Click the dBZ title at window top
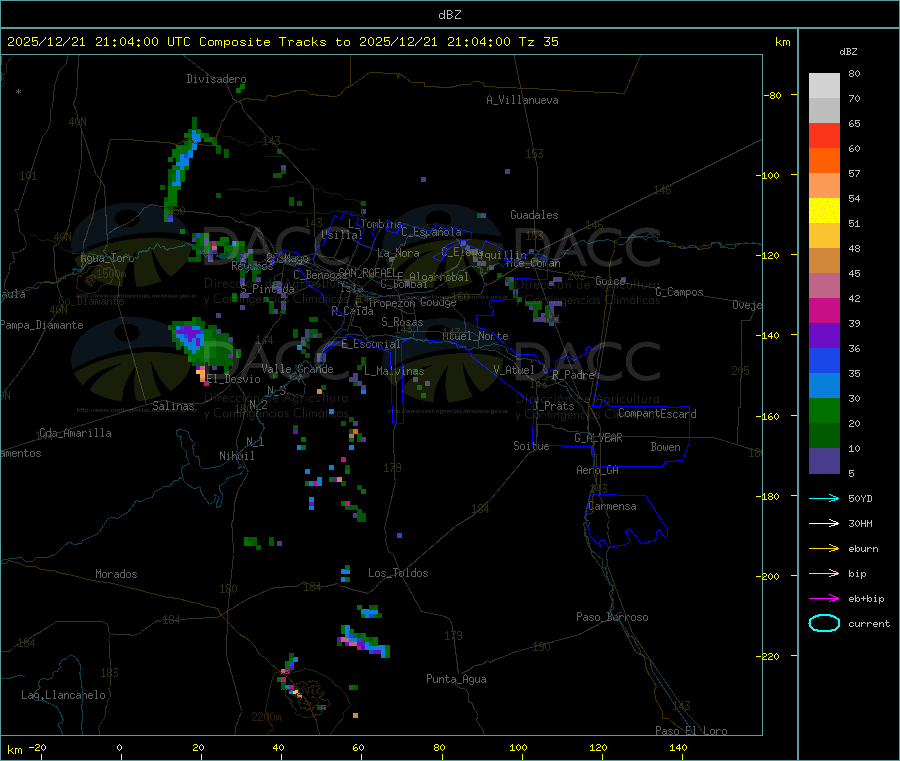 449,14
